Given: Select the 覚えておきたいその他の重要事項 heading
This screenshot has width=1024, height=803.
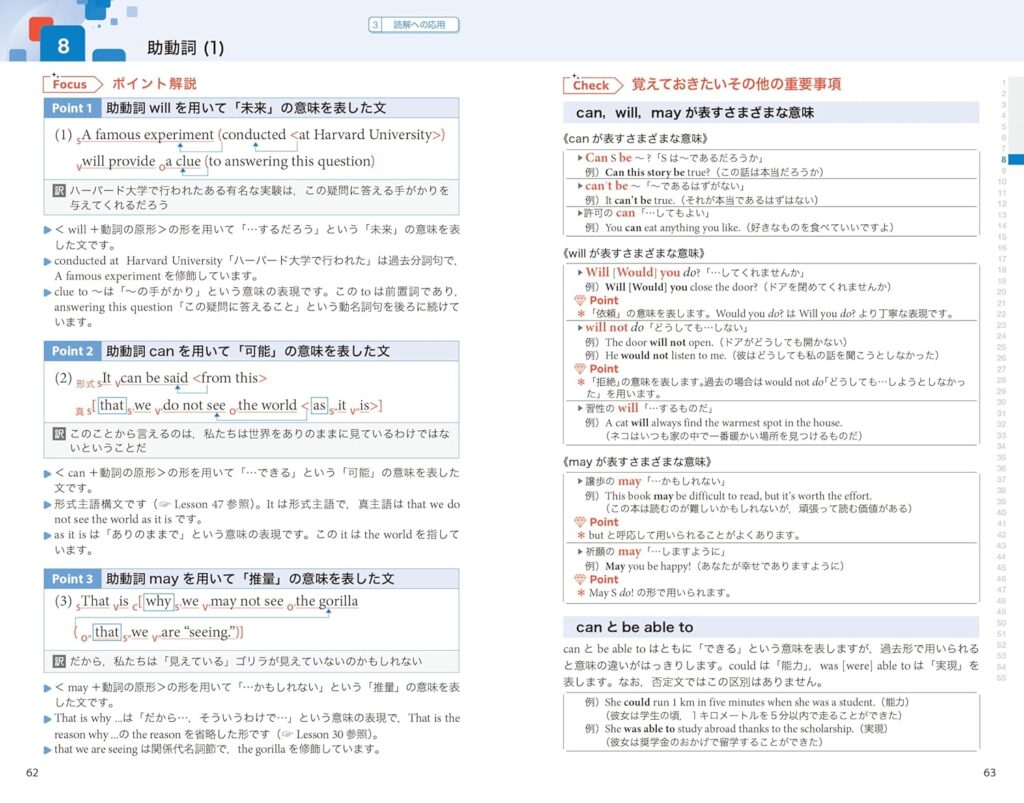Looking at the screenshot, I should (736, 84).
